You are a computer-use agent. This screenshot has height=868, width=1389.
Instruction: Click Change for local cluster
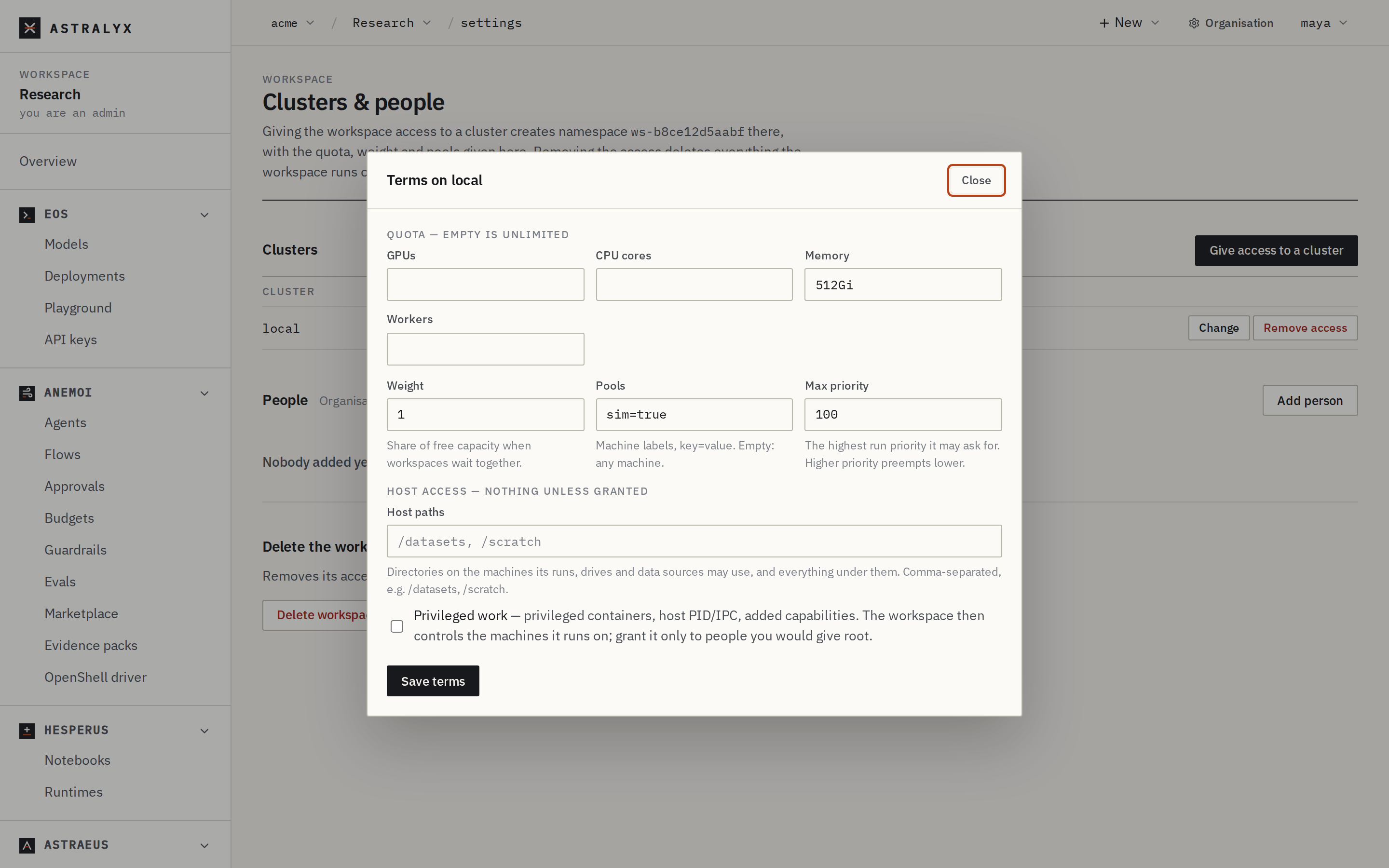pos(1219,328)
